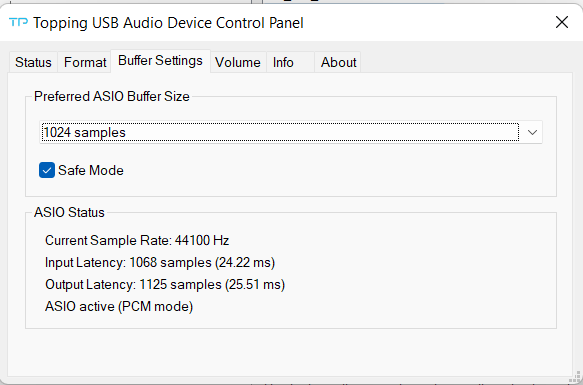This screenshot has width=583, height=385.
Task: Select the Input Latency status line
Action: 160,262
